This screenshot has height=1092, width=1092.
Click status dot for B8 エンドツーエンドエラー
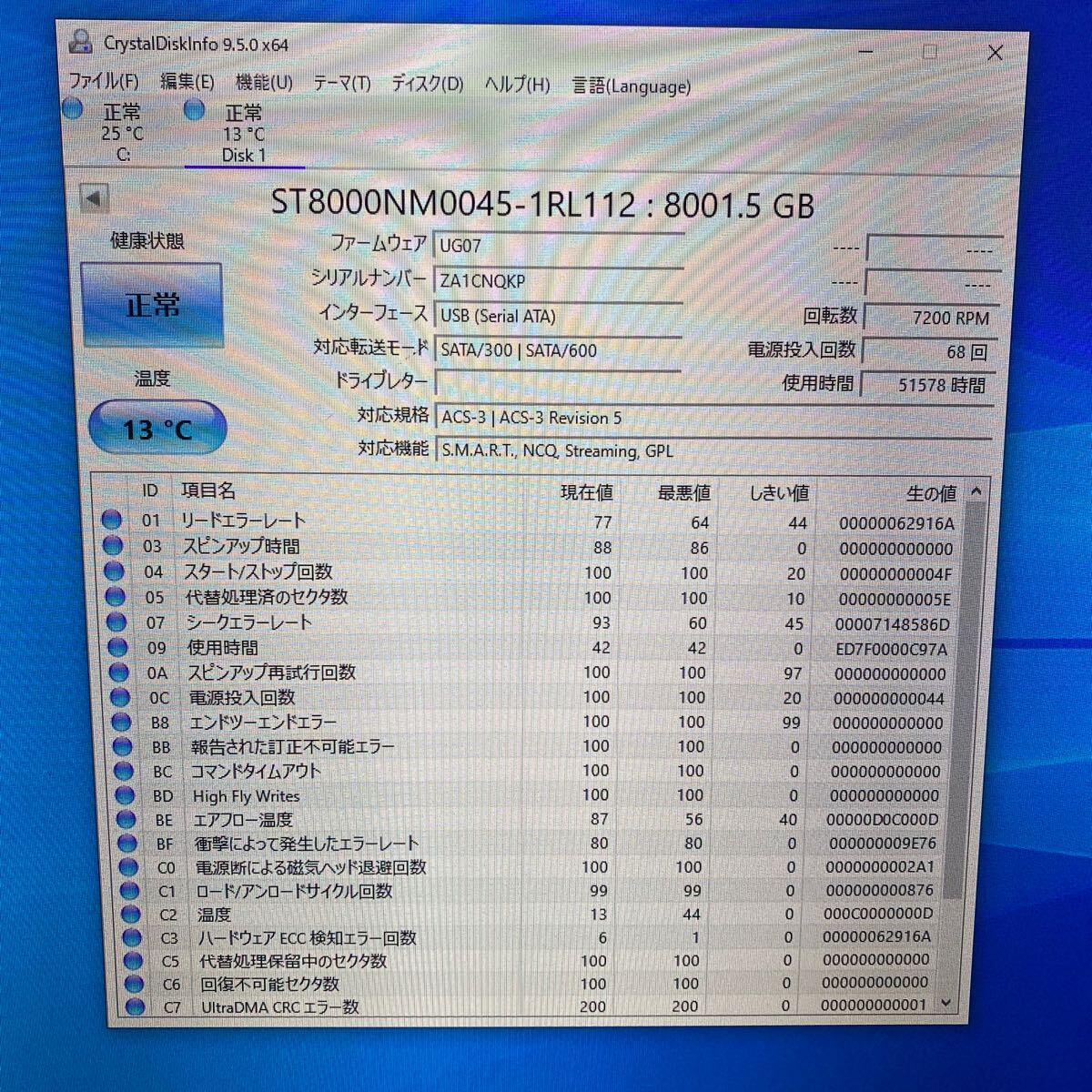click(x=122, y=722)
